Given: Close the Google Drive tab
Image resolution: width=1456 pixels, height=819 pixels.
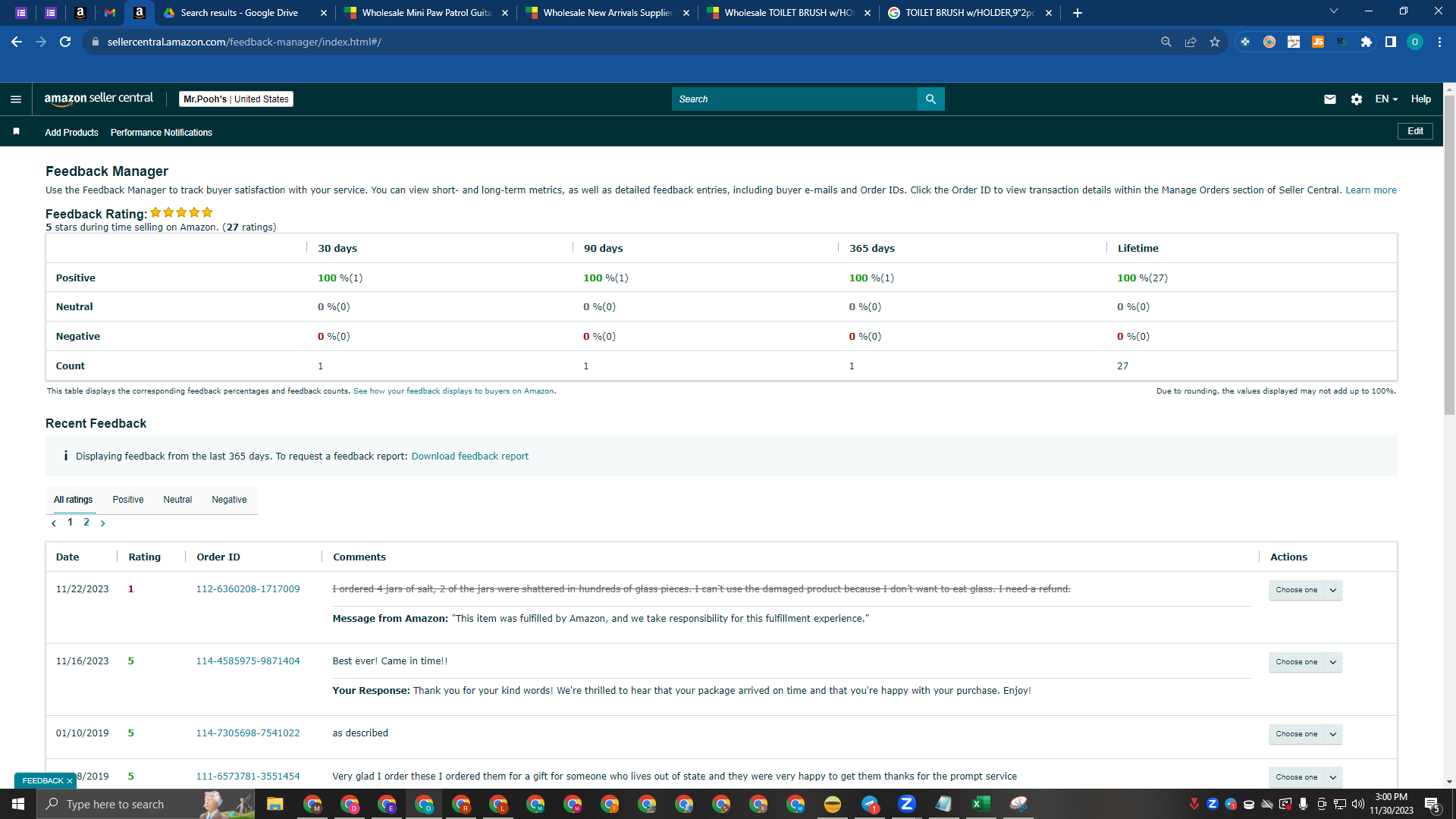Looking at the screenshot, I should click(324, 13).
